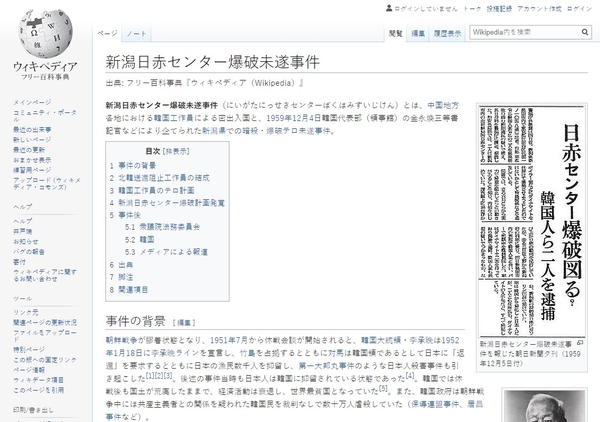Select the 閲覧 tab
Screen dimensions: 600x422
(x=395, y=33)
